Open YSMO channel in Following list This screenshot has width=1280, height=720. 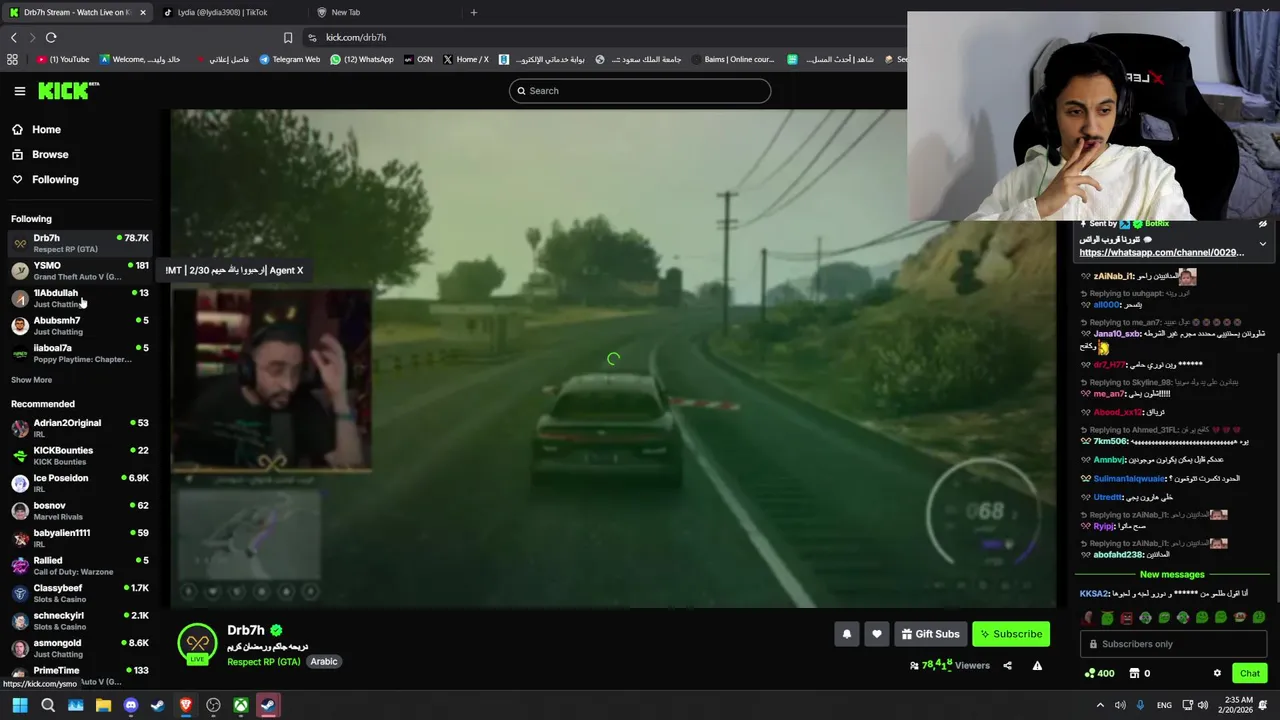tap(80, 271)
